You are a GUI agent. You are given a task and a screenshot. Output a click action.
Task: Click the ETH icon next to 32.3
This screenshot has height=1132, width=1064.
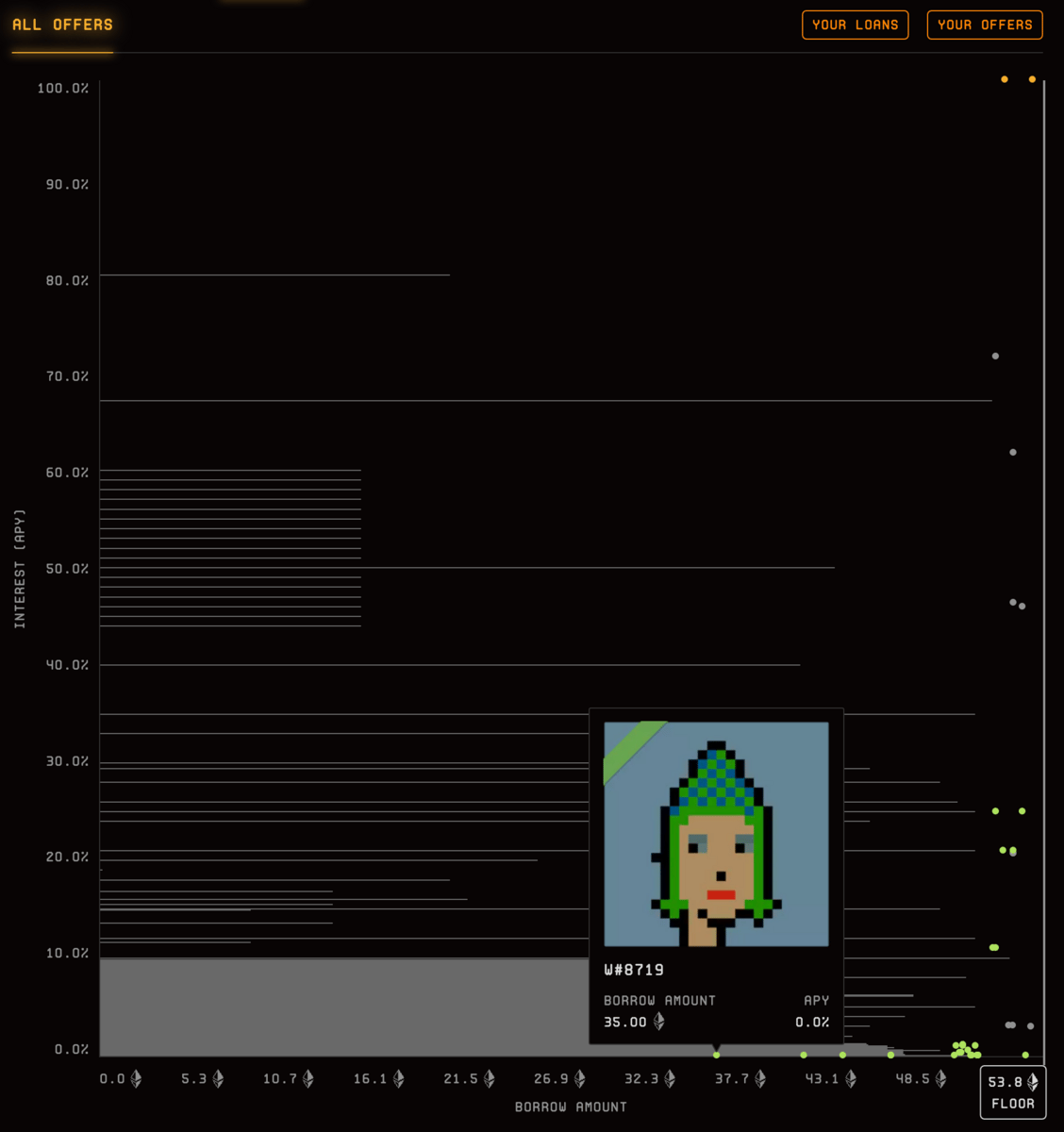670,1078
